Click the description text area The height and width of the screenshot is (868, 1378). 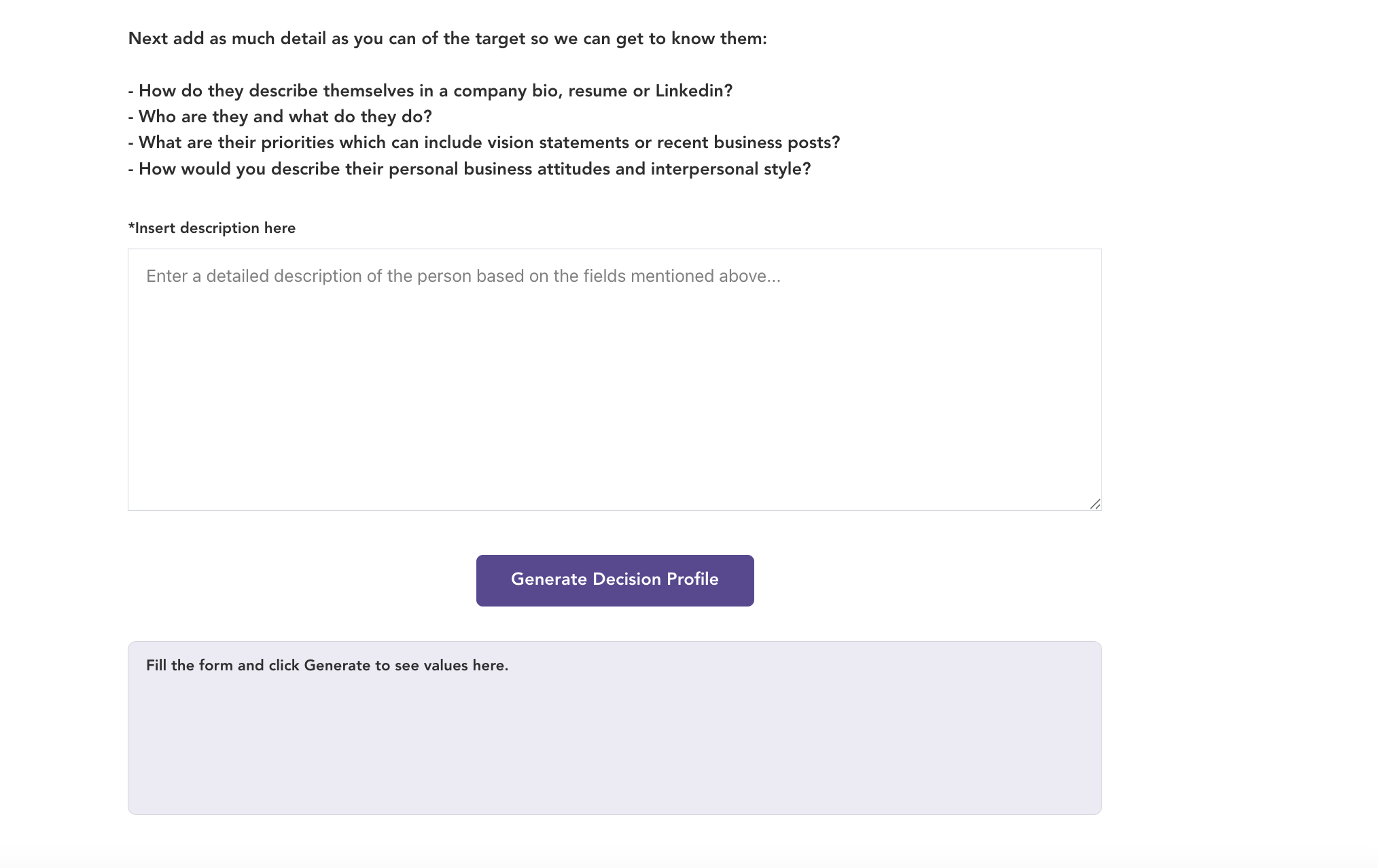coord(614,379)
